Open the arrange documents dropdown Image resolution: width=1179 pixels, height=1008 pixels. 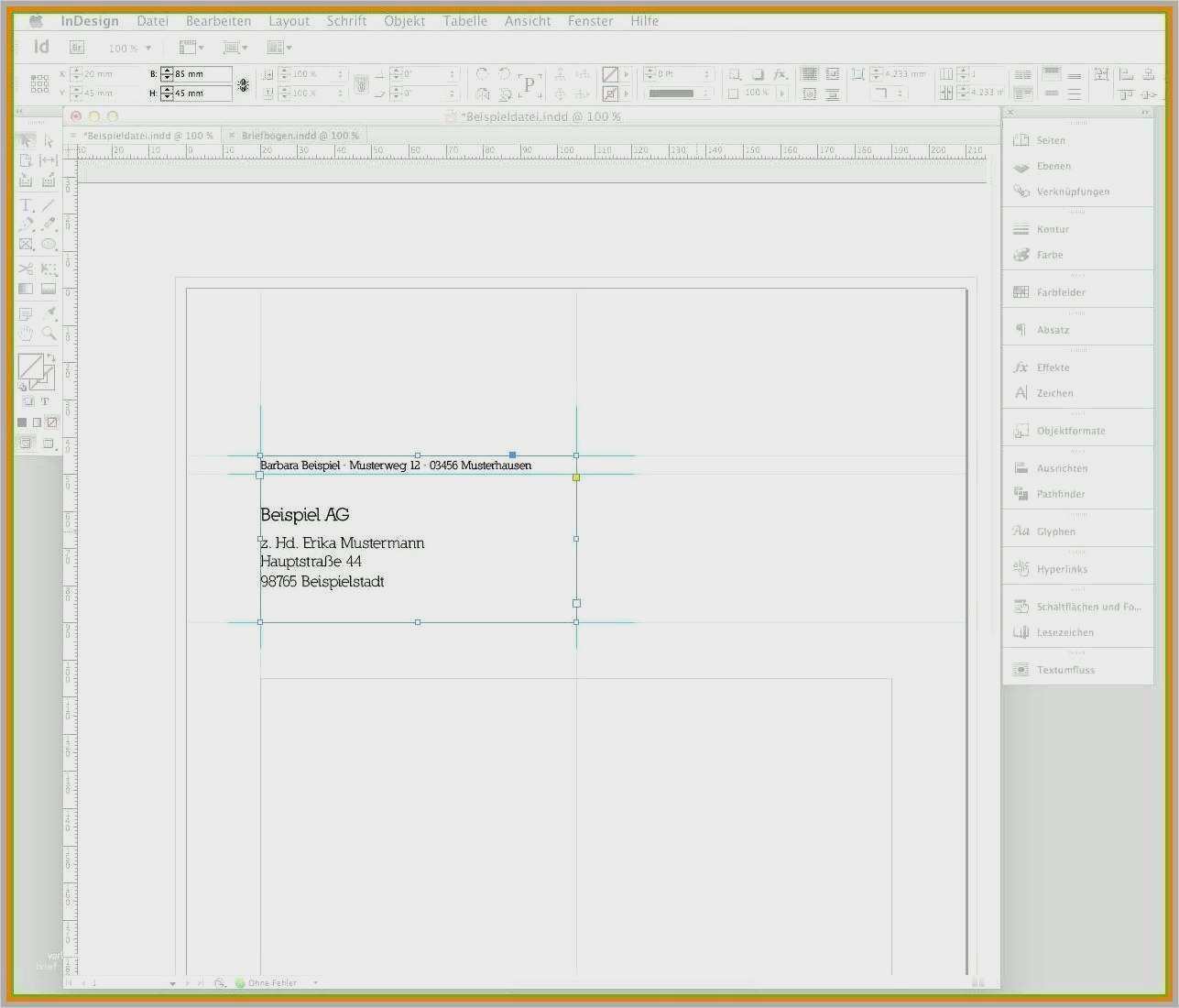pos(279,48)
